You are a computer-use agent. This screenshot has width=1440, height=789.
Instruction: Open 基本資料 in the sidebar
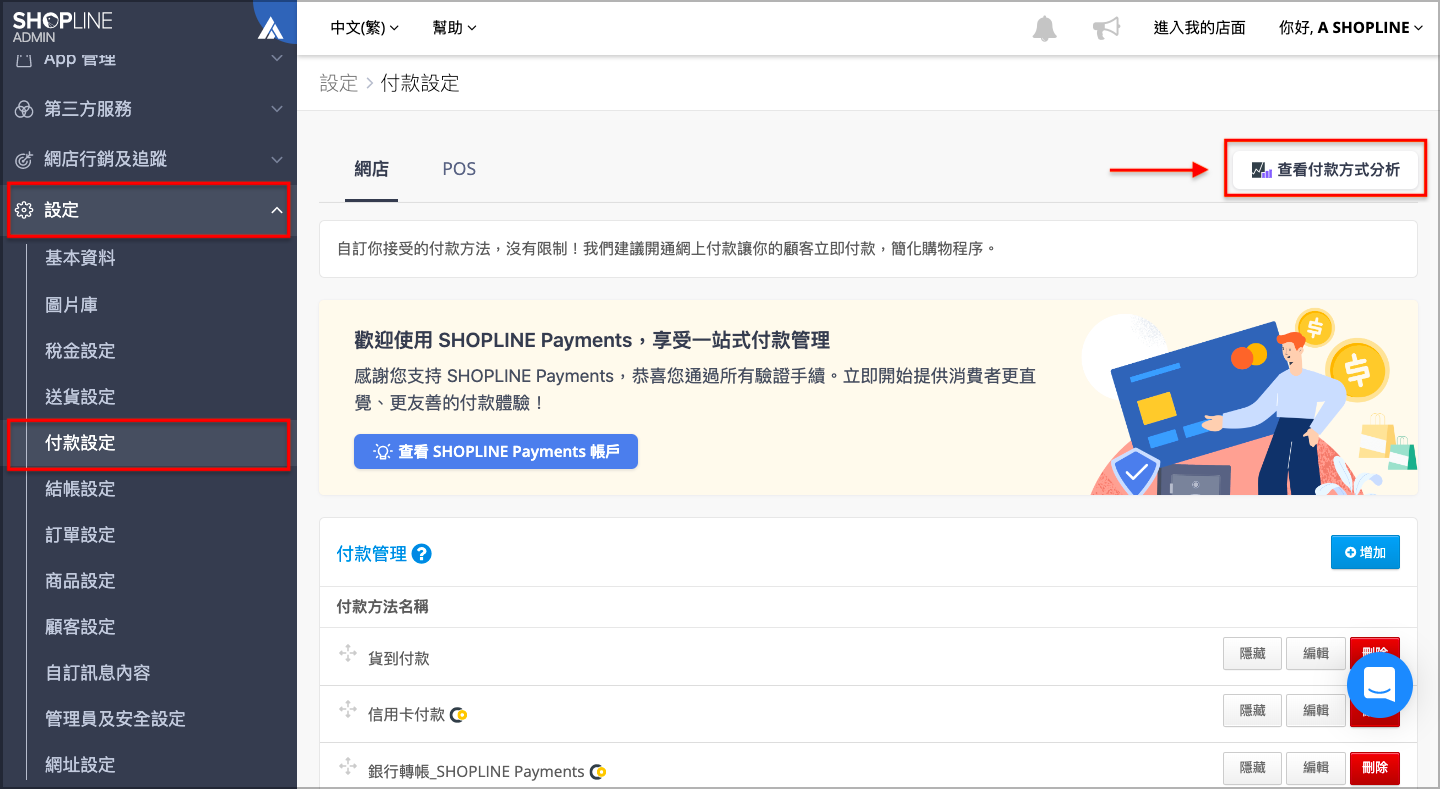[80, 258]
